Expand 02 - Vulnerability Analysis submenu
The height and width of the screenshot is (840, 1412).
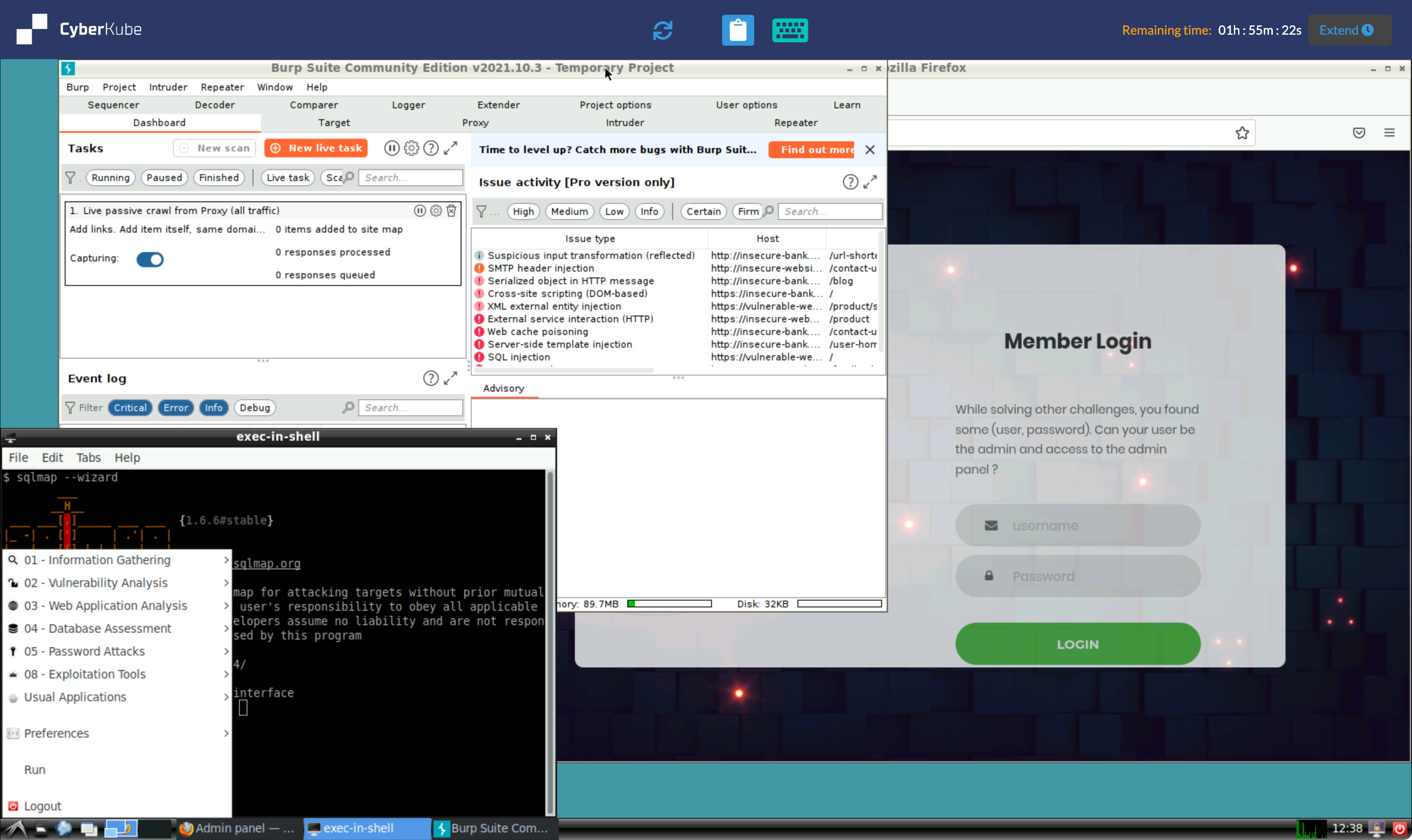(x=118, y=582)
